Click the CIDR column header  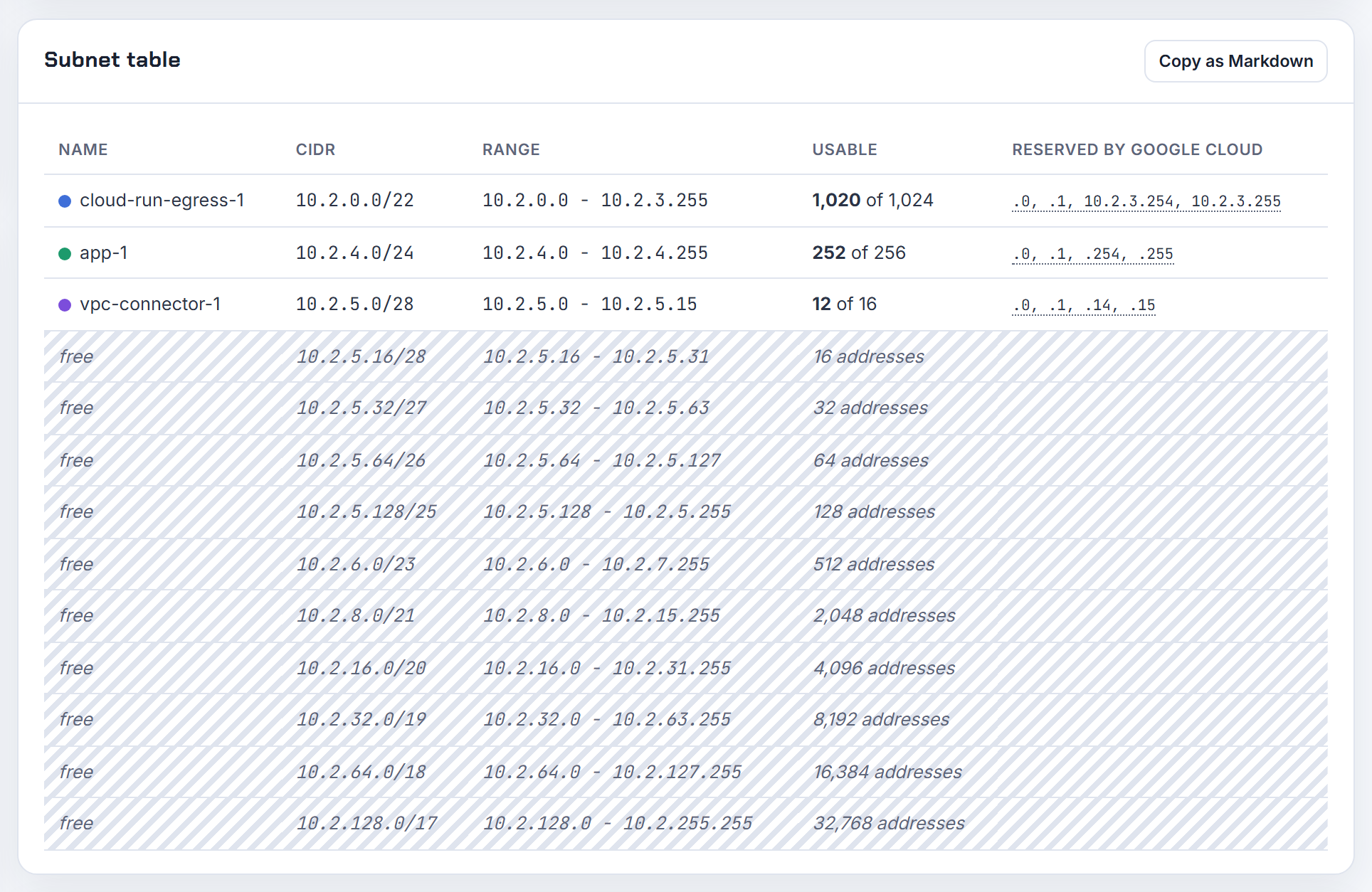point(315,149)
